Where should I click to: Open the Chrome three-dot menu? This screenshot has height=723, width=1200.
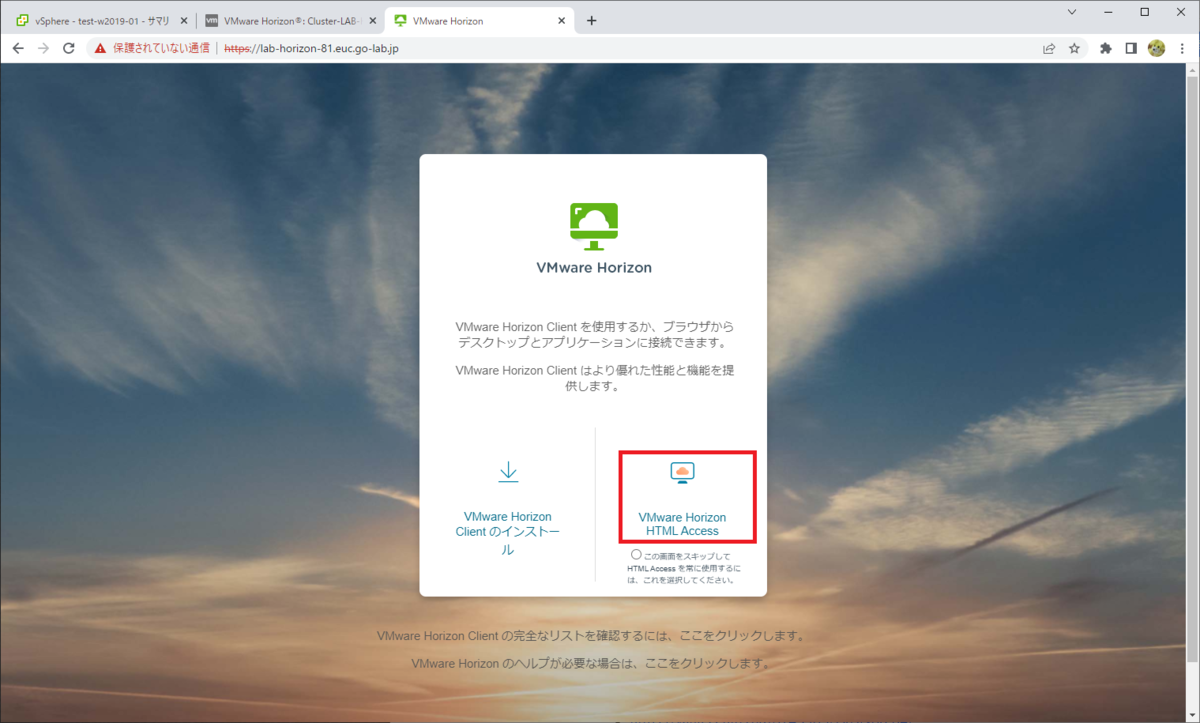pos(1182,48)
